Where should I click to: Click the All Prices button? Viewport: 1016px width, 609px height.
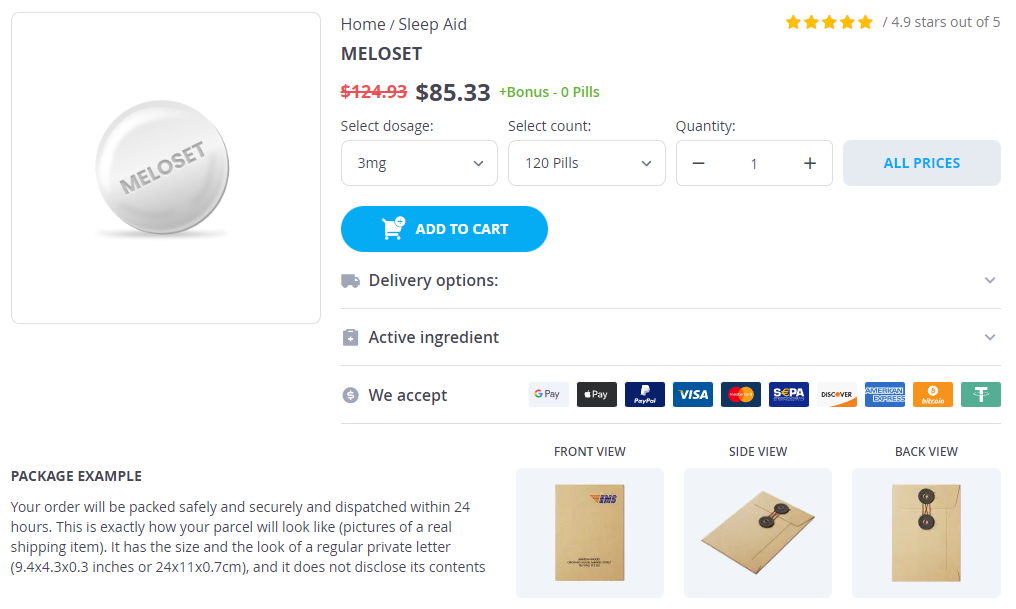point(921,163)
